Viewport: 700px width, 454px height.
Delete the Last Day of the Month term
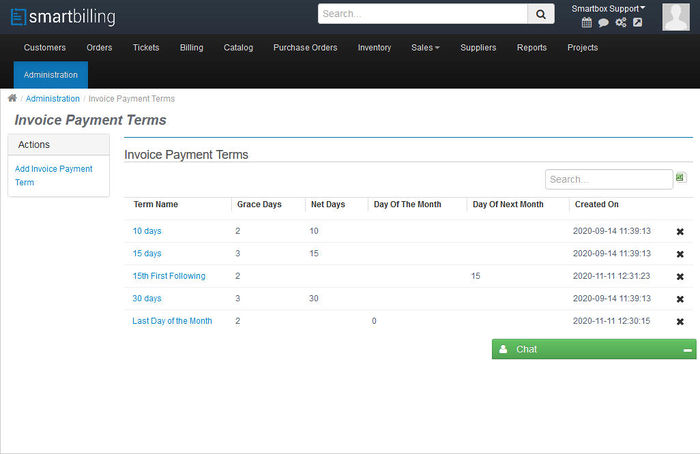(680, 322)
